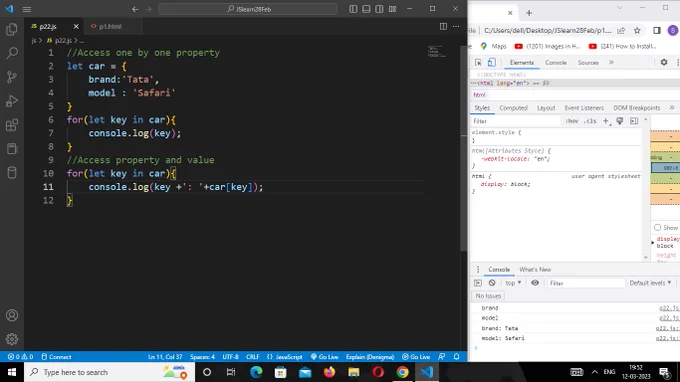Click the No Issues button
The width and height of the screenshot is (680, 382).
(488, 296)
